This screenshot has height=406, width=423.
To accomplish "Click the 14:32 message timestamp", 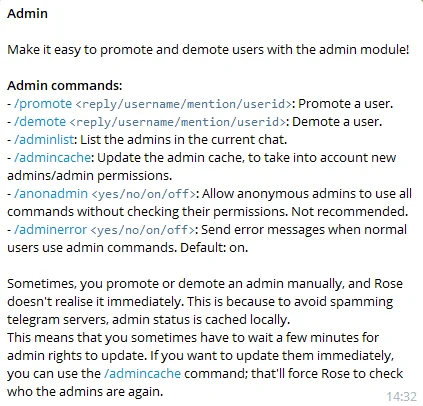I will tap(402, 397).
